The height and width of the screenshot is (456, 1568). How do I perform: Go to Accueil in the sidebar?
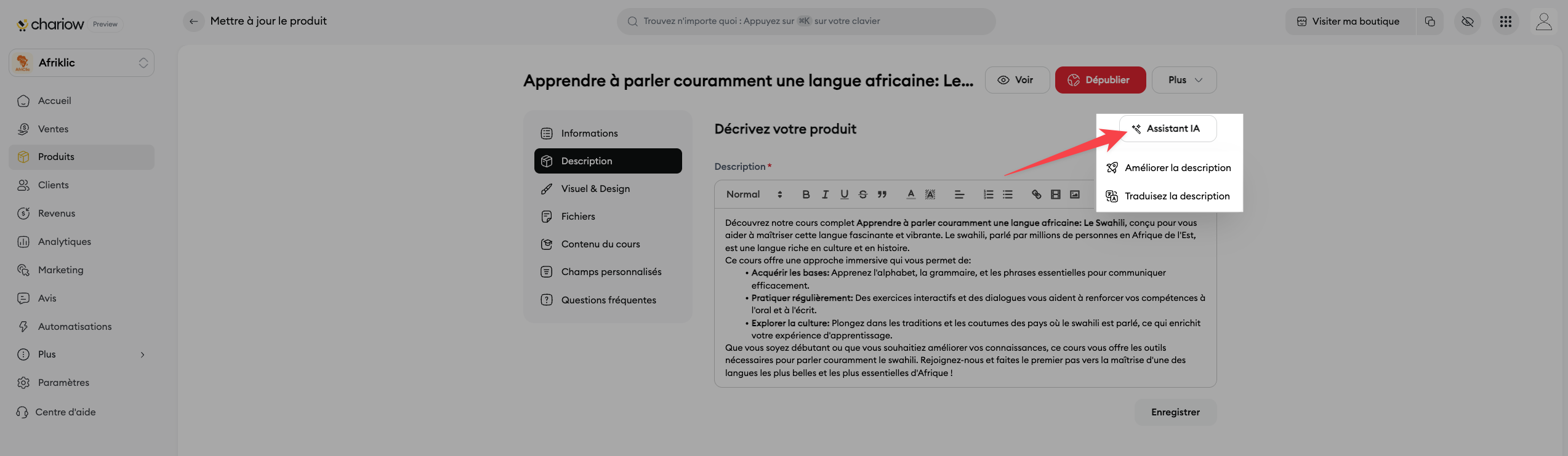pyautogui.click(x=81, y=101)
